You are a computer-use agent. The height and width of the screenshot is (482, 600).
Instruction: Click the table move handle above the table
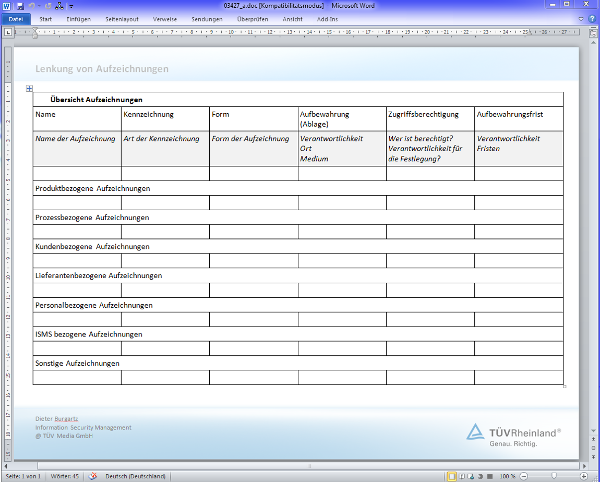tap(28, 90)
